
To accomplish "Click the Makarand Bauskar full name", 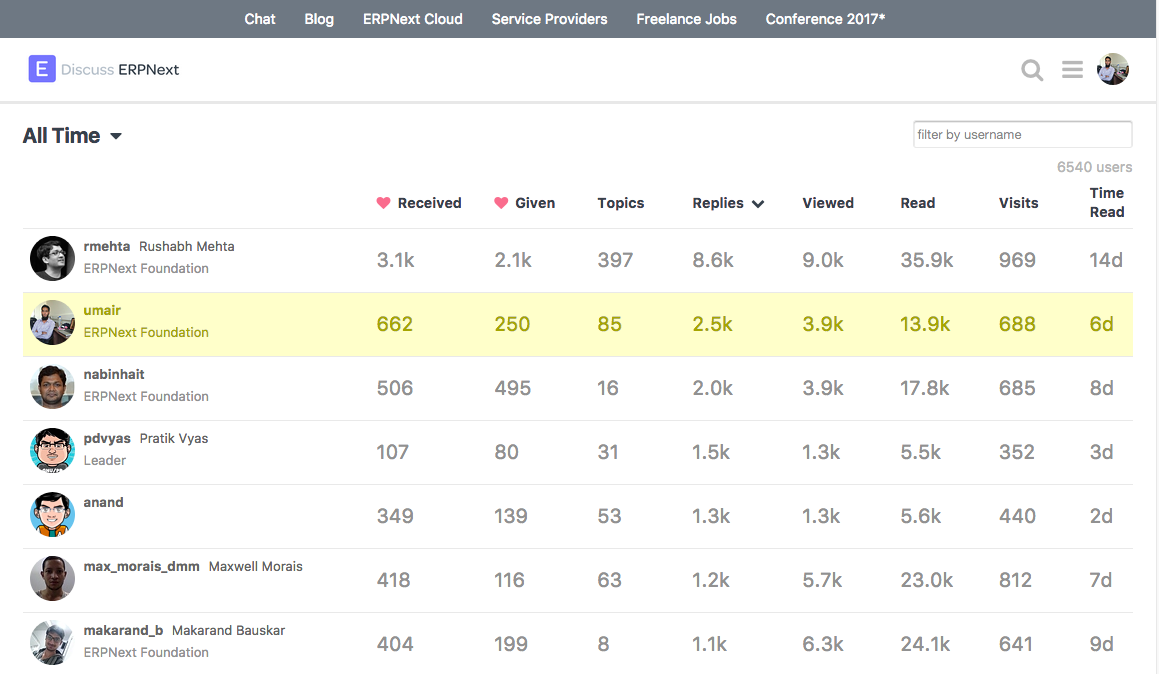I will click(228, 630).
